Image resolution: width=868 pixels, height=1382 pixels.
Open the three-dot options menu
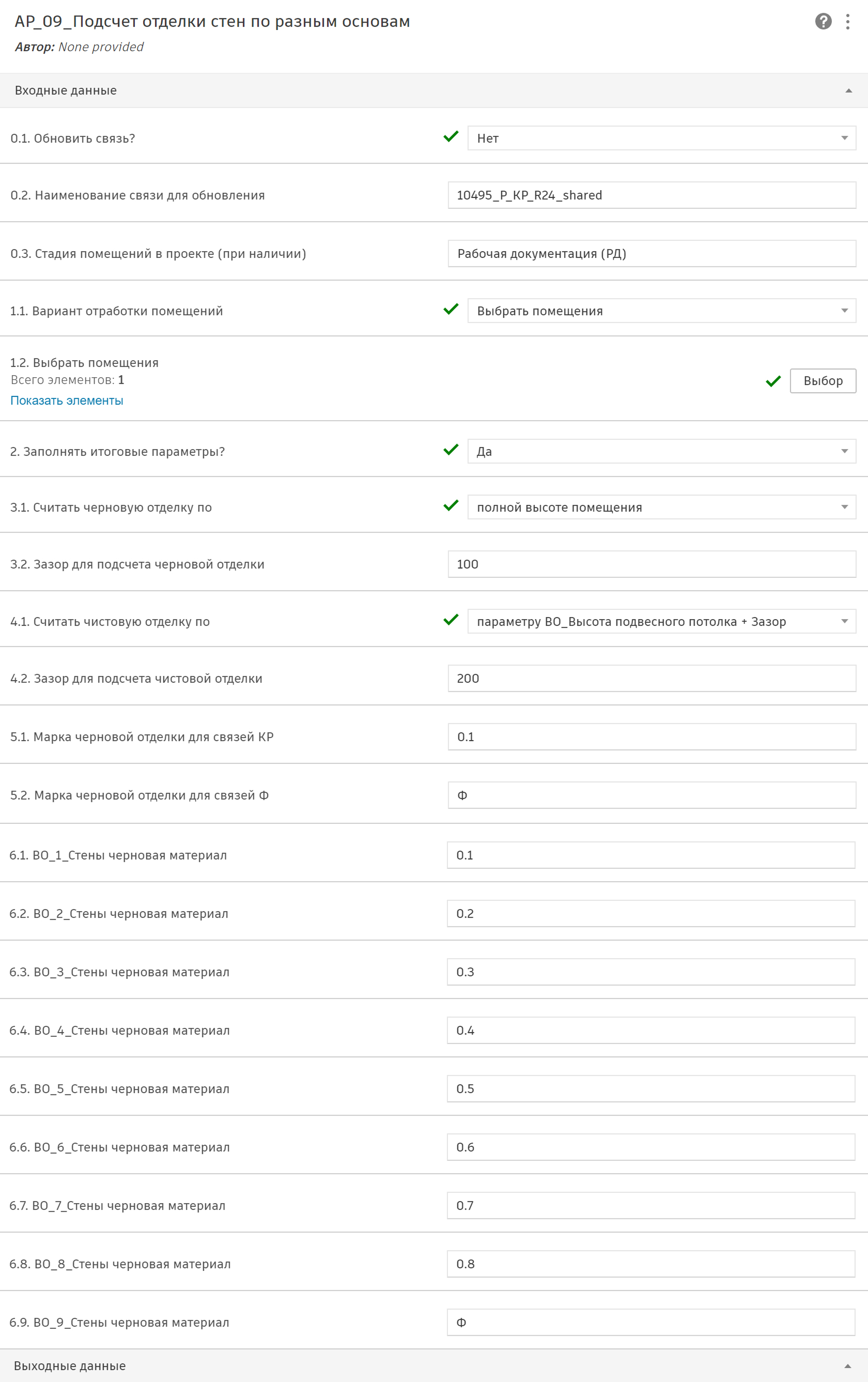(x=847, y=22)
